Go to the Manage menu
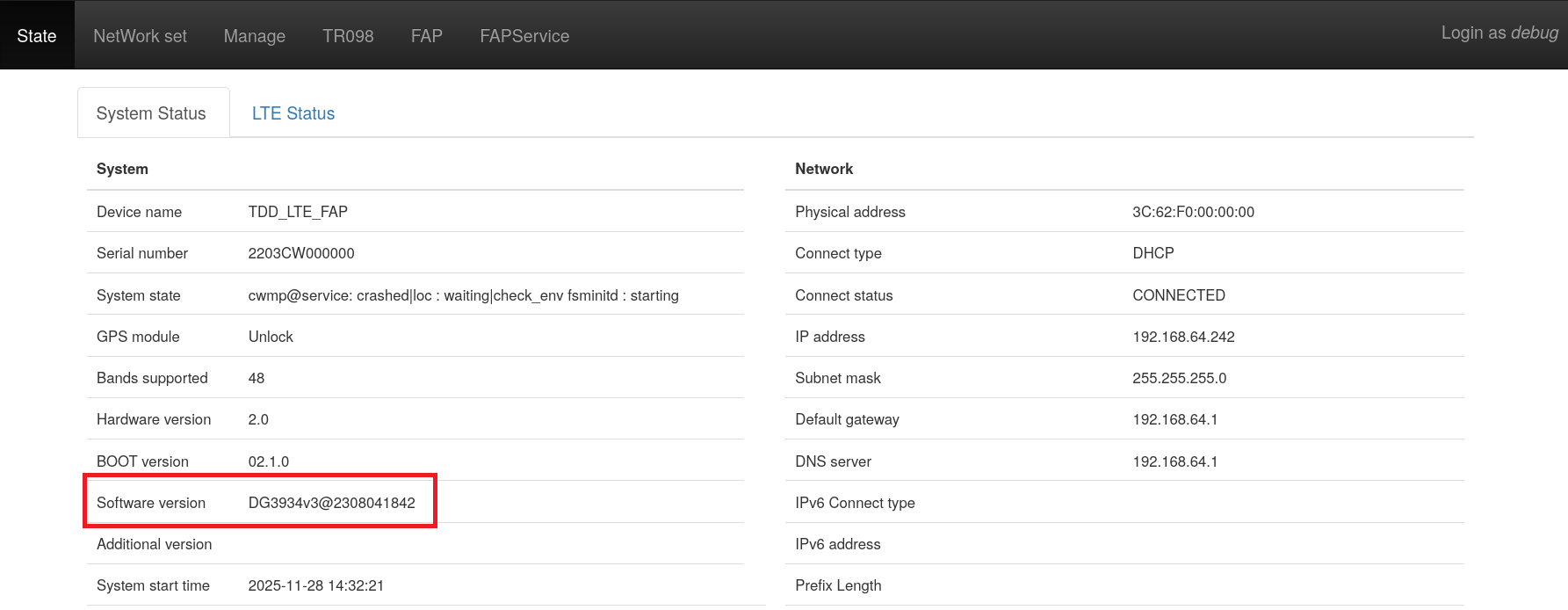The width and height of the screenshot is (1568, 610). [254, 36]
